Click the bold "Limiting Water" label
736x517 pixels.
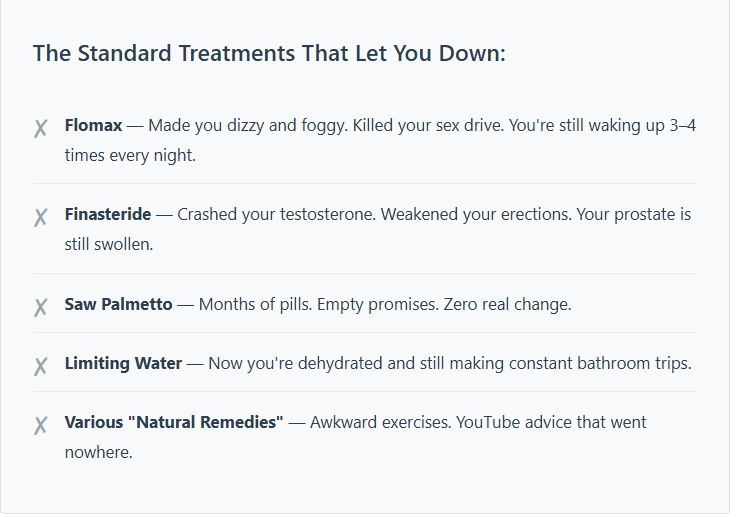pos(123,363)
